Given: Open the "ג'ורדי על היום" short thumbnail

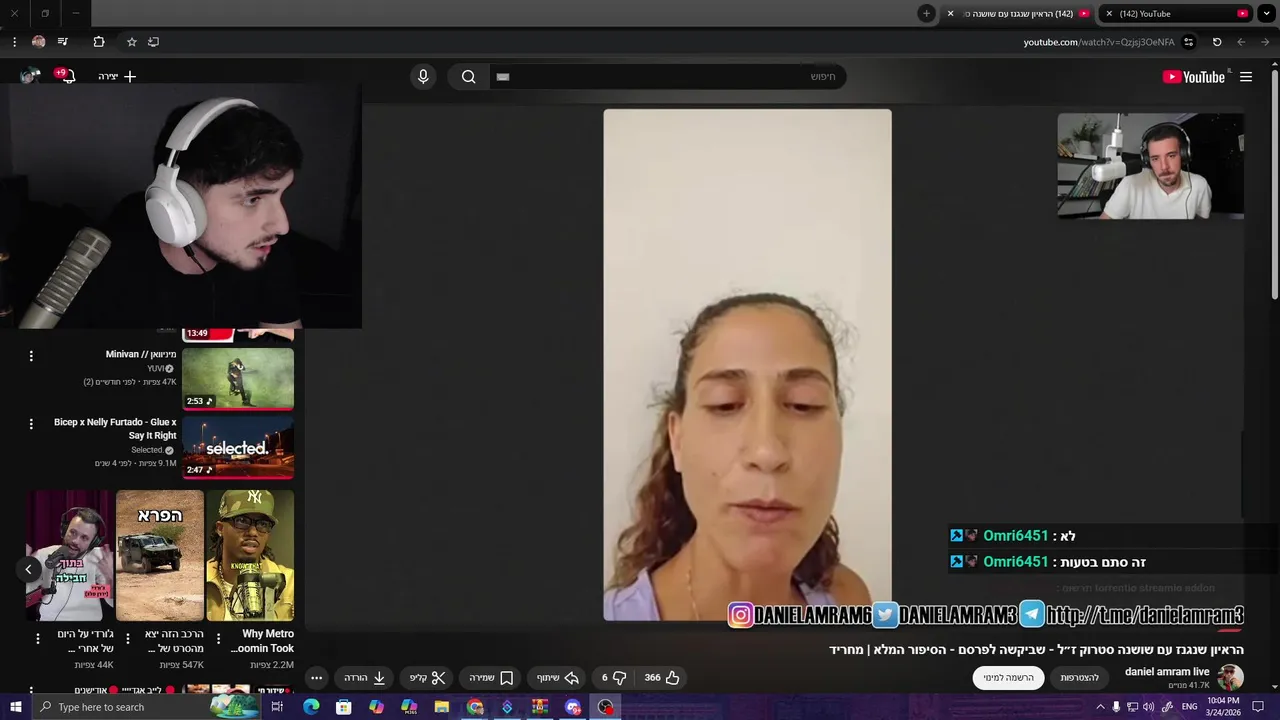Looking at the screenshot, I should 70,555.
